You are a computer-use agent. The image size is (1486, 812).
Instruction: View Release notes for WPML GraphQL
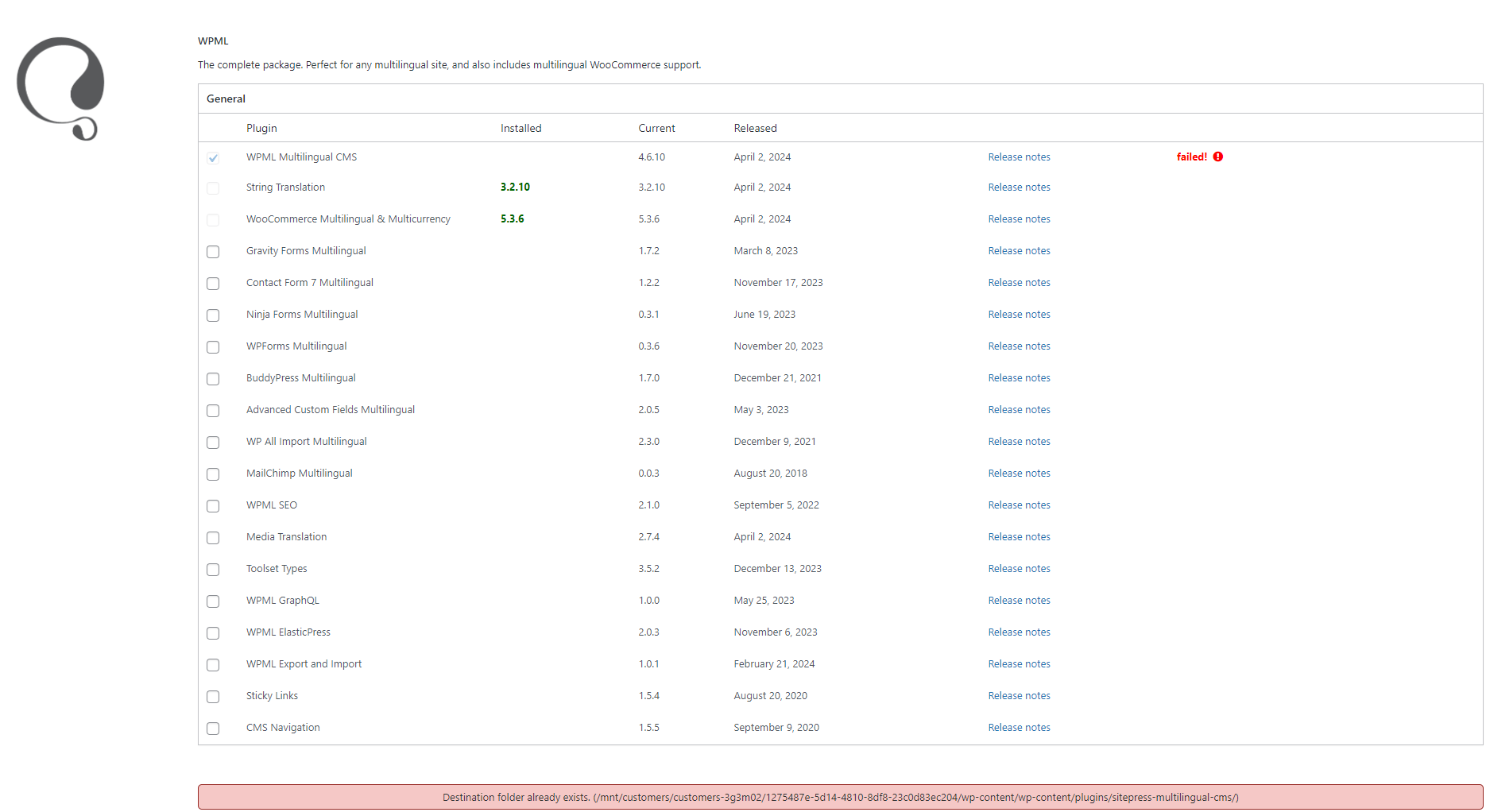[x=1019, y=601]
